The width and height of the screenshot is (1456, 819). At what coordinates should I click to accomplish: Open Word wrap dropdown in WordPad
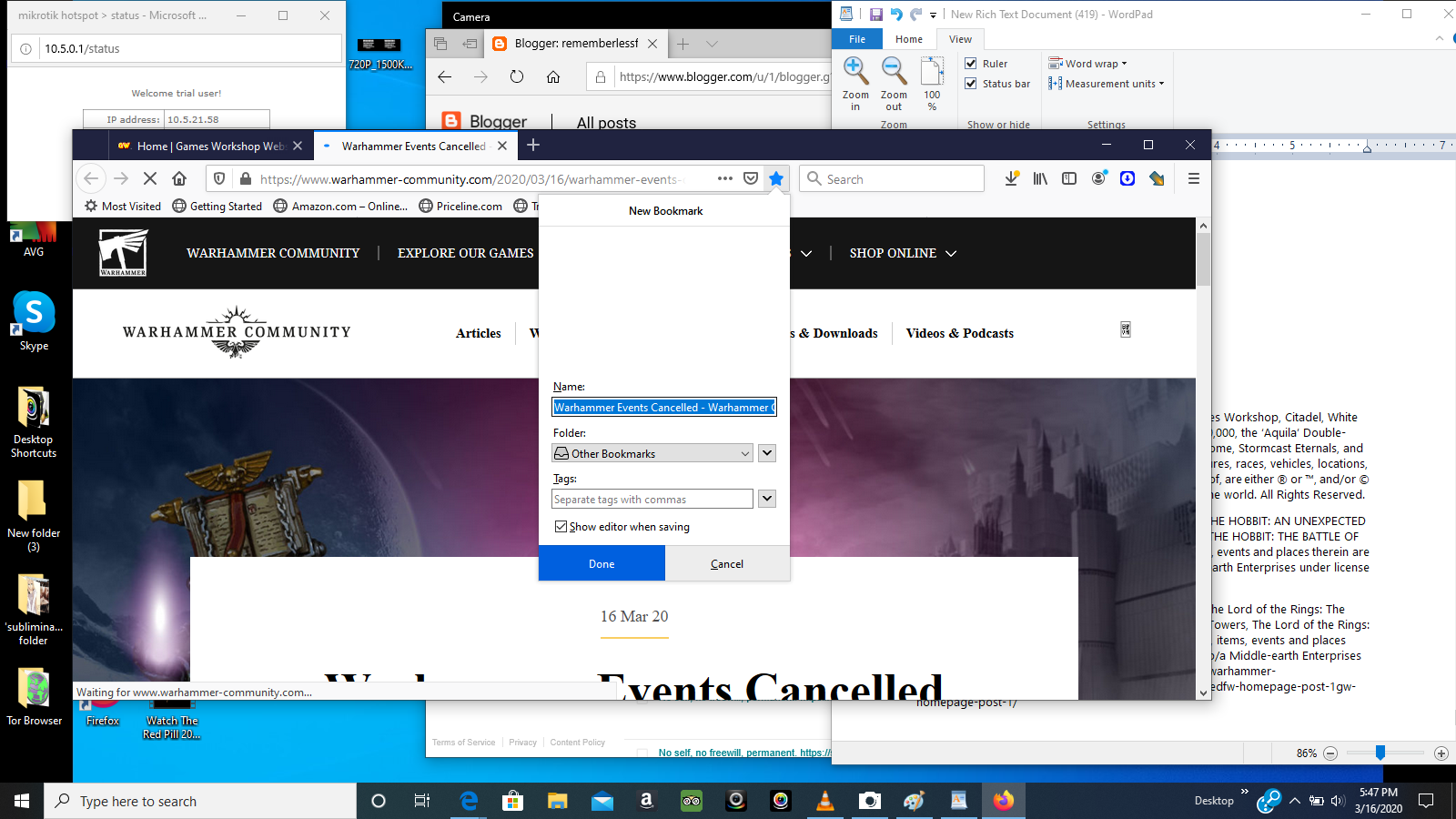click(1087, 64)
